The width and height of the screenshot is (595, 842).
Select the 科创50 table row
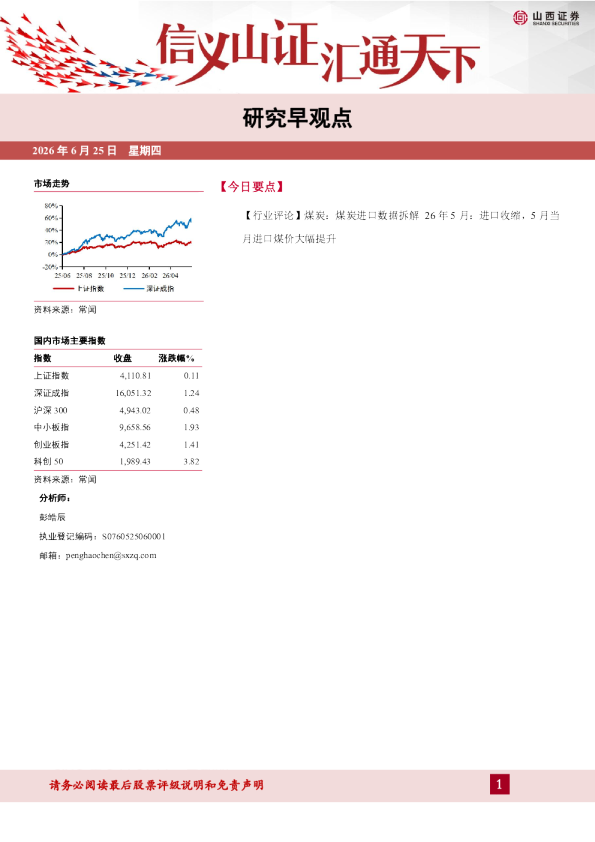(117, 461)
